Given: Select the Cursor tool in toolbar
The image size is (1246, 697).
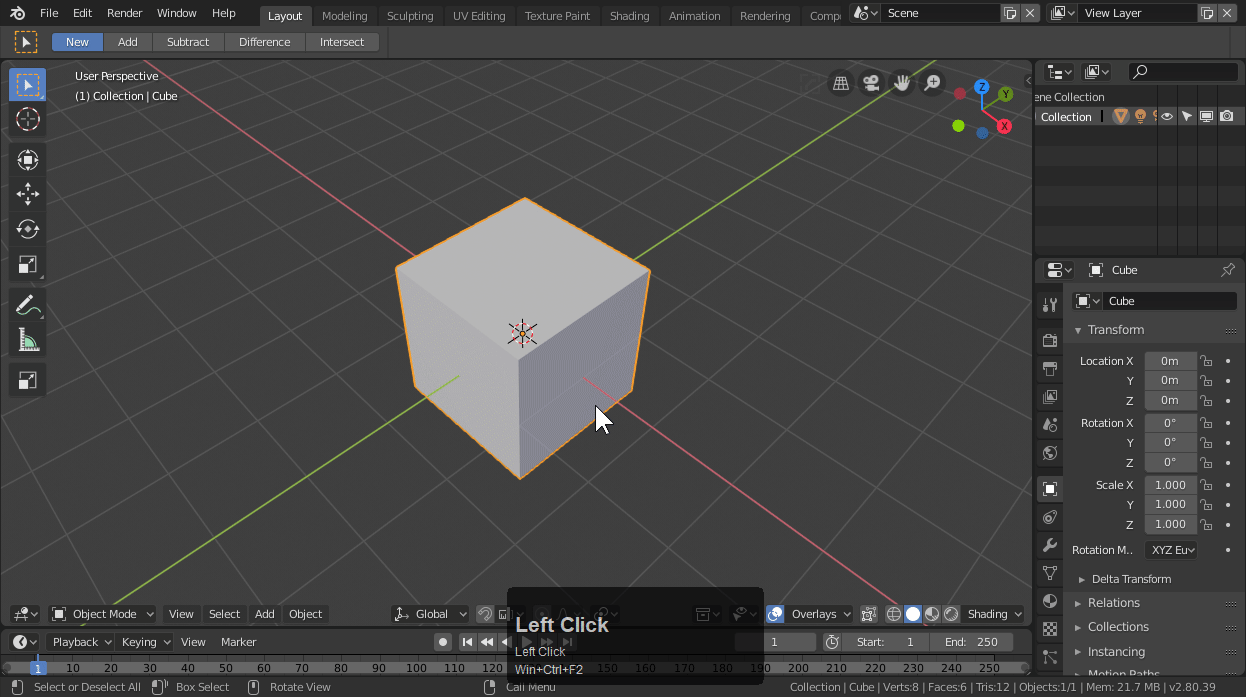Looking at the screenshot, I should click(x=27, y=120).
